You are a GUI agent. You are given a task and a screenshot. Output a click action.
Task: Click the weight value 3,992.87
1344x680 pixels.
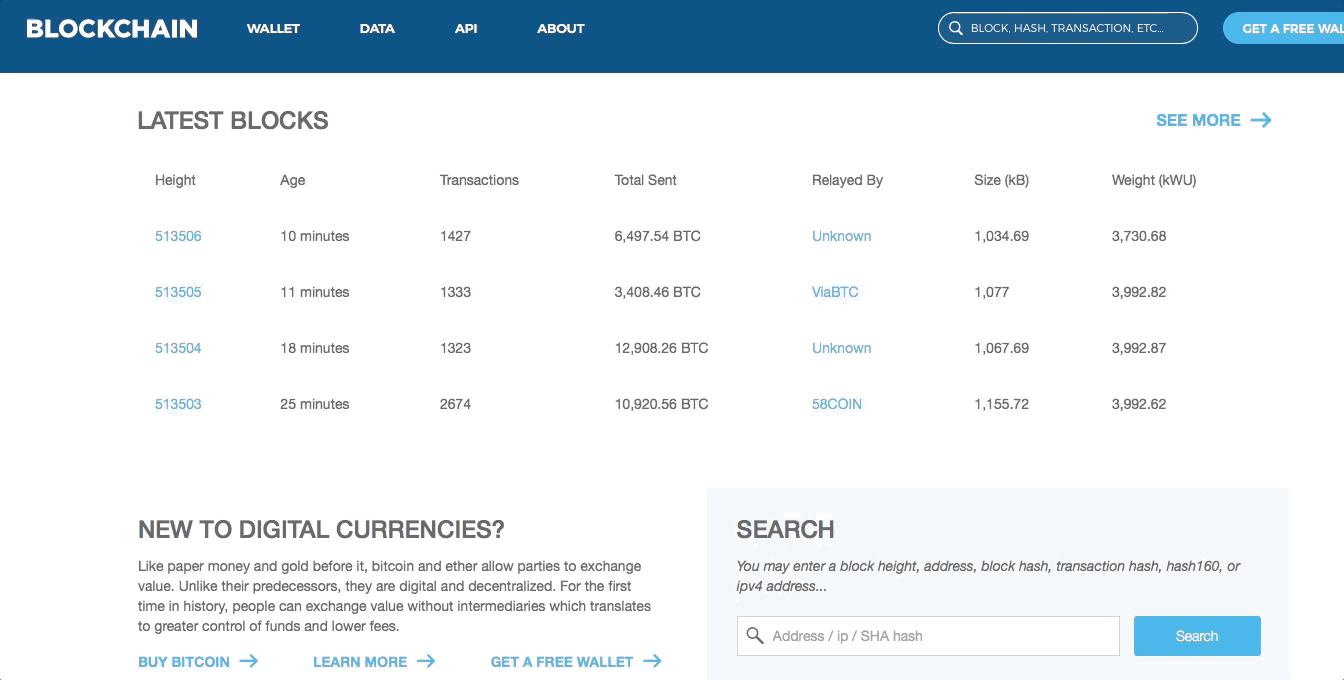[x=1139, y=348]
